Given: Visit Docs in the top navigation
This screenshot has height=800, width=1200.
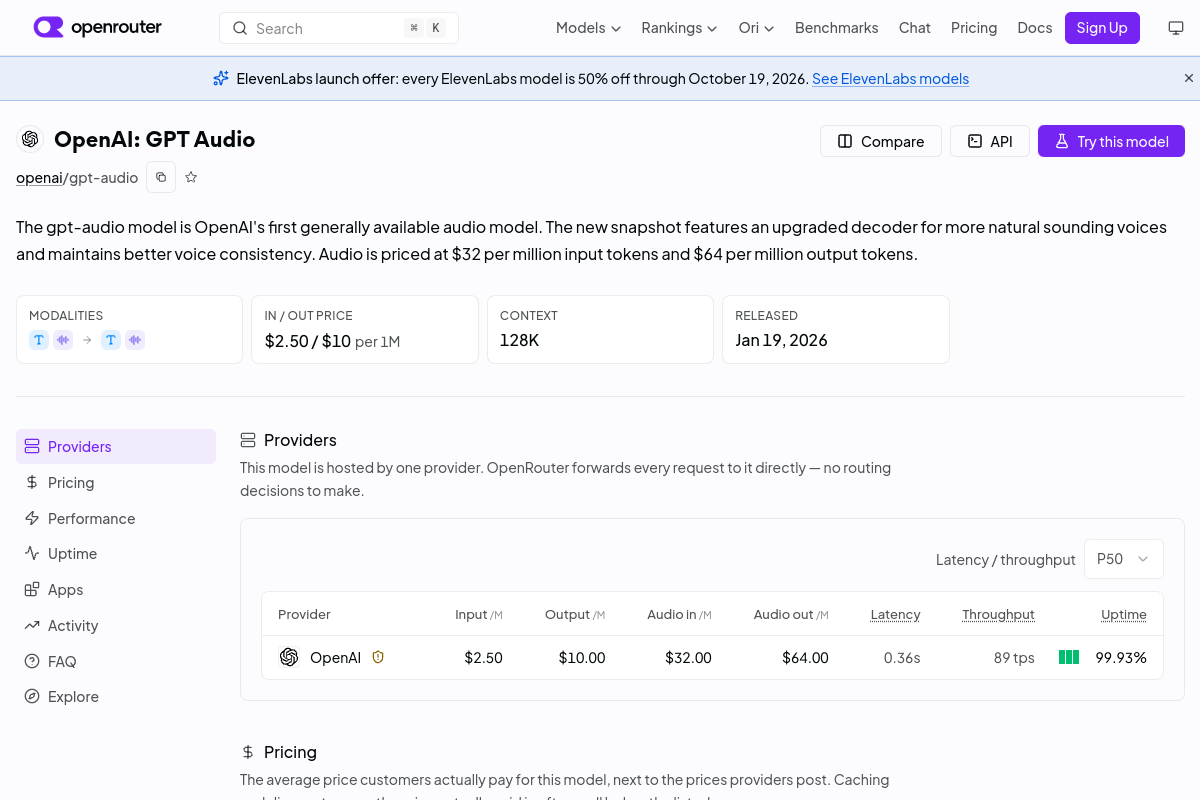Looking at the screenshot, I should coord(1035,28).
